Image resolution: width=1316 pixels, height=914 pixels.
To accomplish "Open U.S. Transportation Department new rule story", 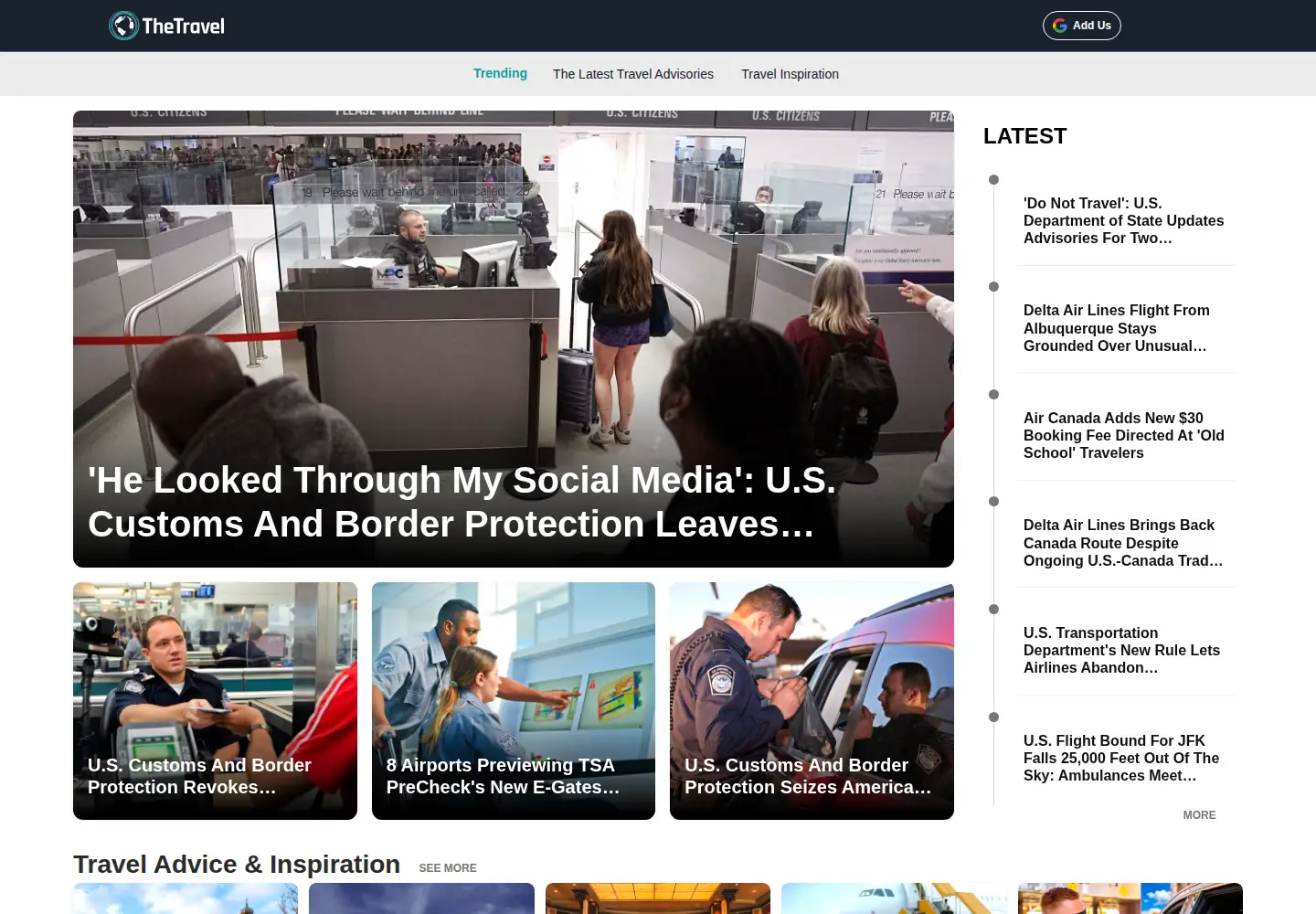I will pos(1121,650).
